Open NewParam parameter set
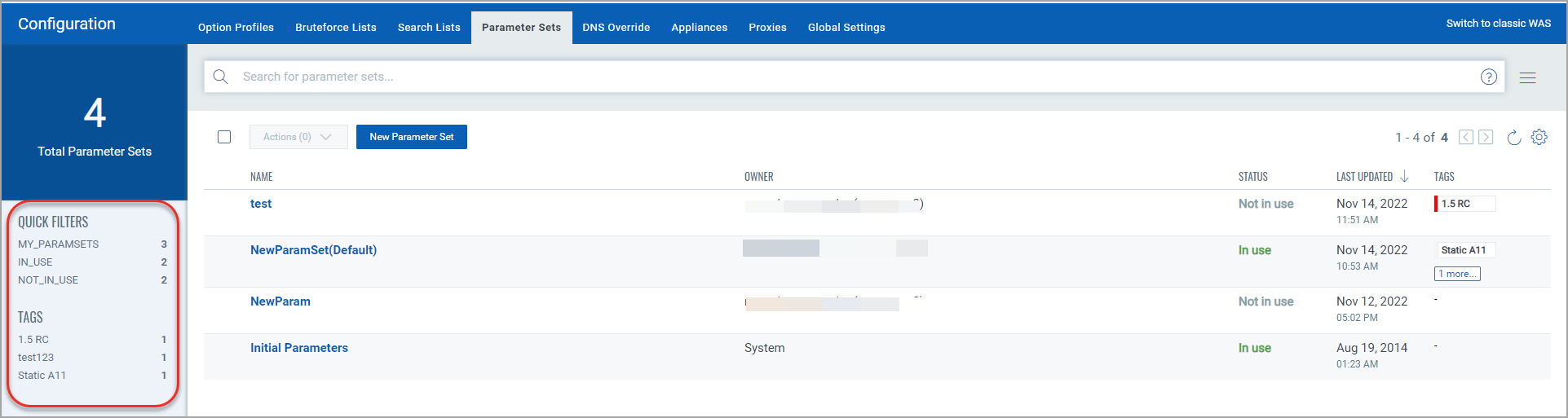 (x=280, y=301)
